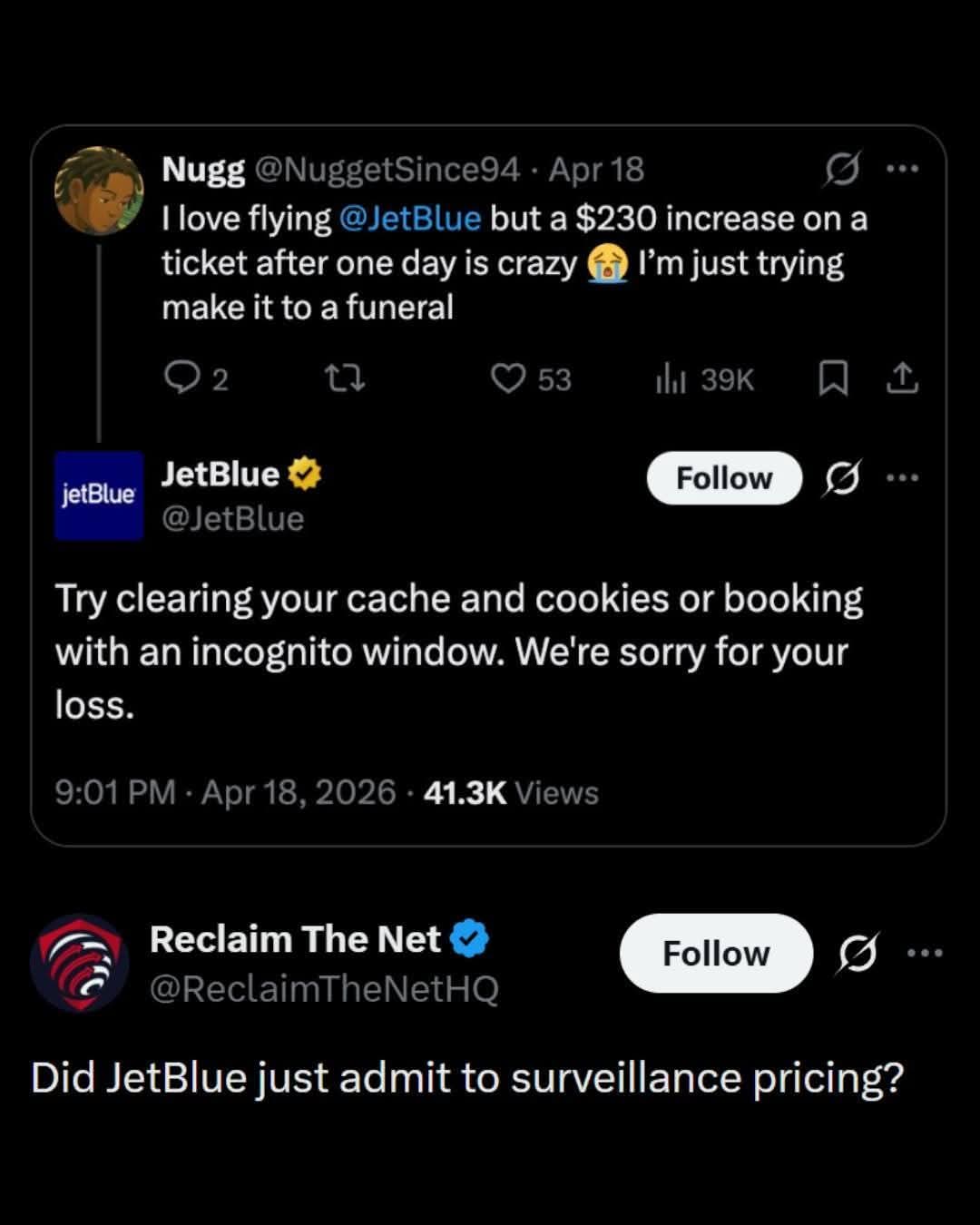The width and height of the screenshot is (980, 1225).
Task: Click the Apr 18 timestamp on Nugg's tweet
Action: tap(594, 169)
